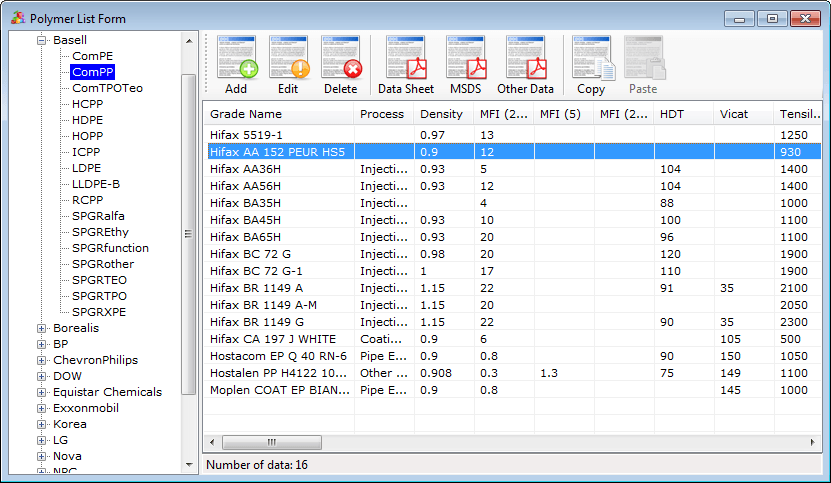Select SPGRfunction in the tree
Image resolution: width=831 pixels, height=483 pixels.
pyautogui.click(x=110, y=248)
